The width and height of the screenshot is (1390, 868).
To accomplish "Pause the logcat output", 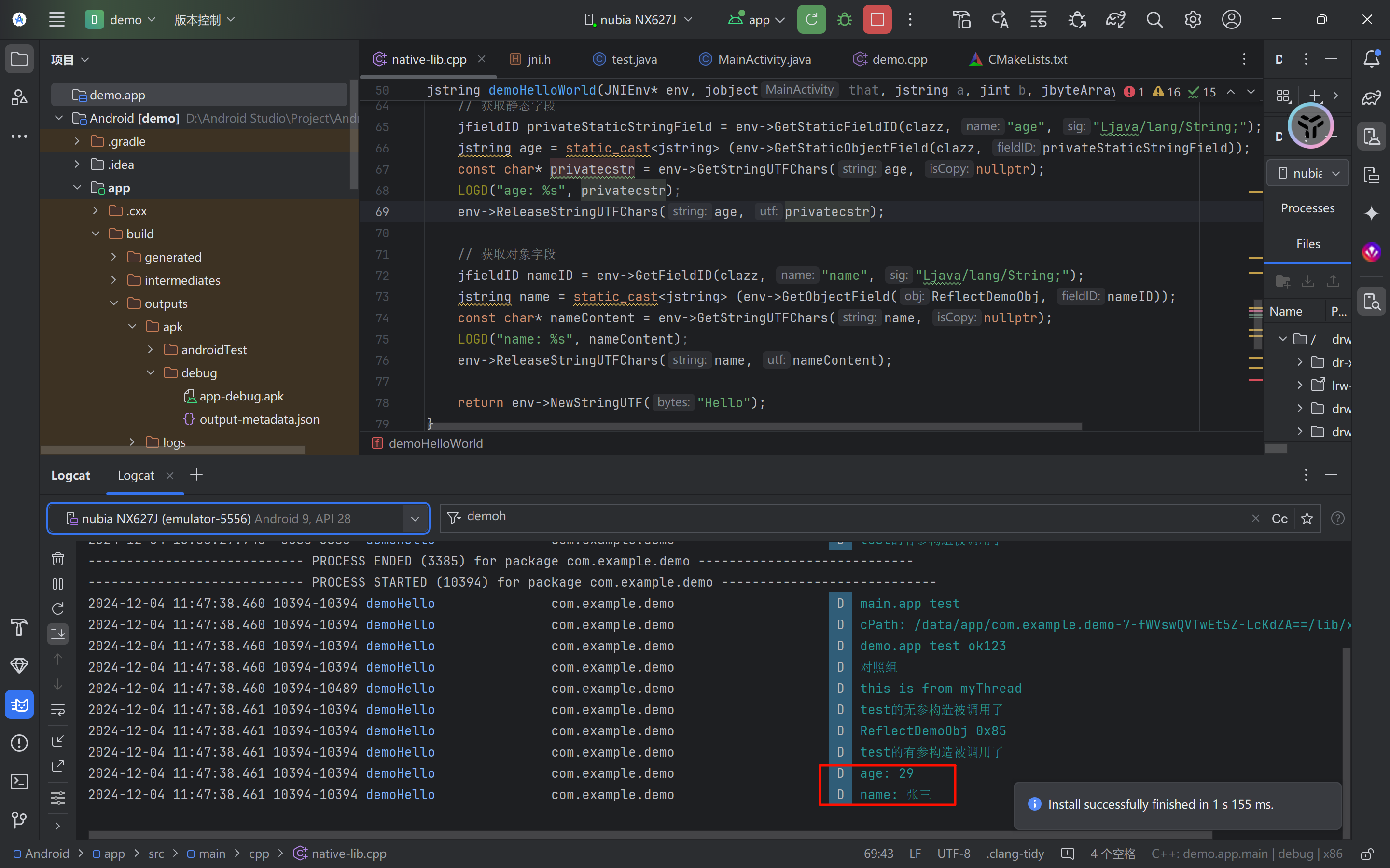I will [58, 584].
